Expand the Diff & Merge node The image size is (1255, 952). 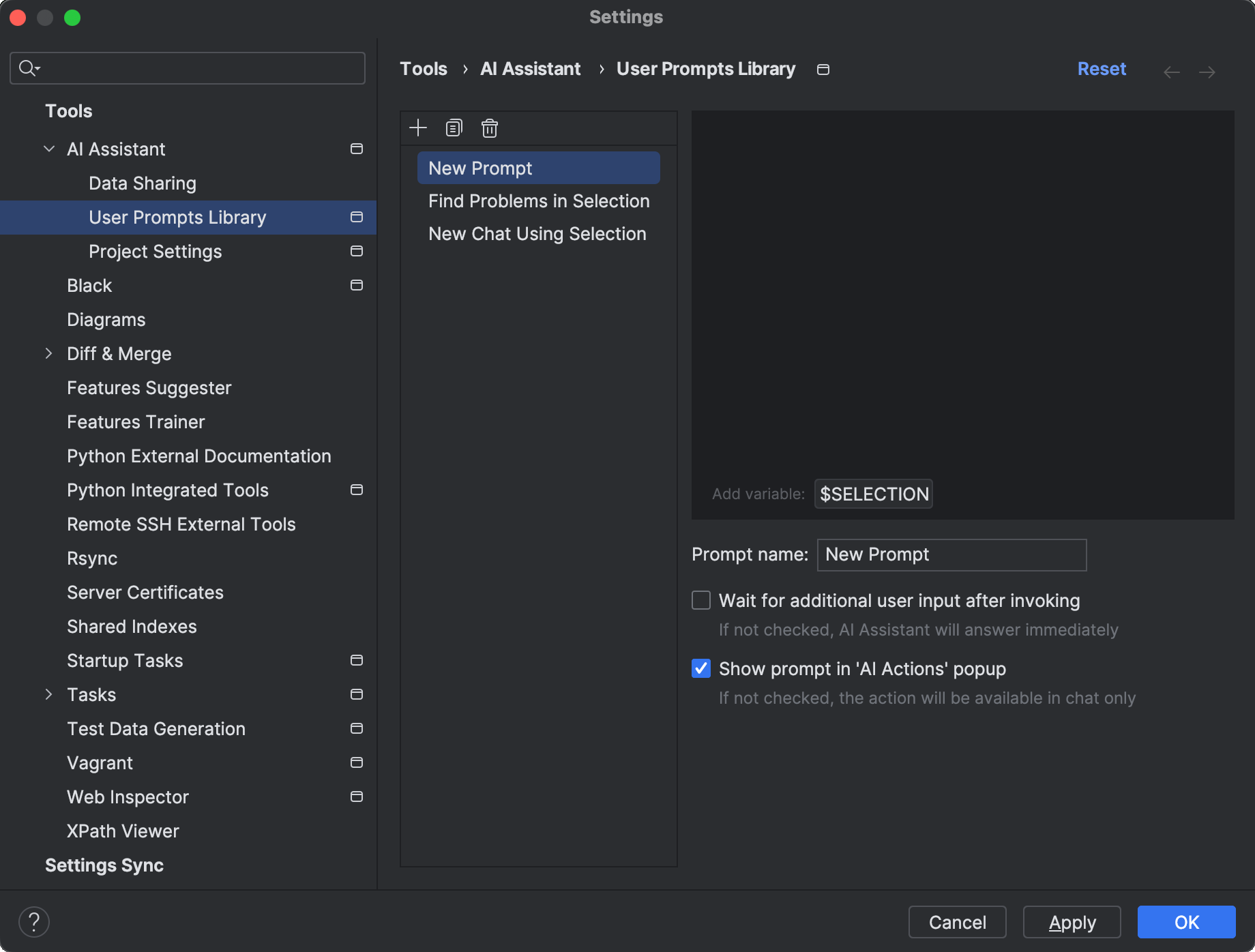coord(49,353)
